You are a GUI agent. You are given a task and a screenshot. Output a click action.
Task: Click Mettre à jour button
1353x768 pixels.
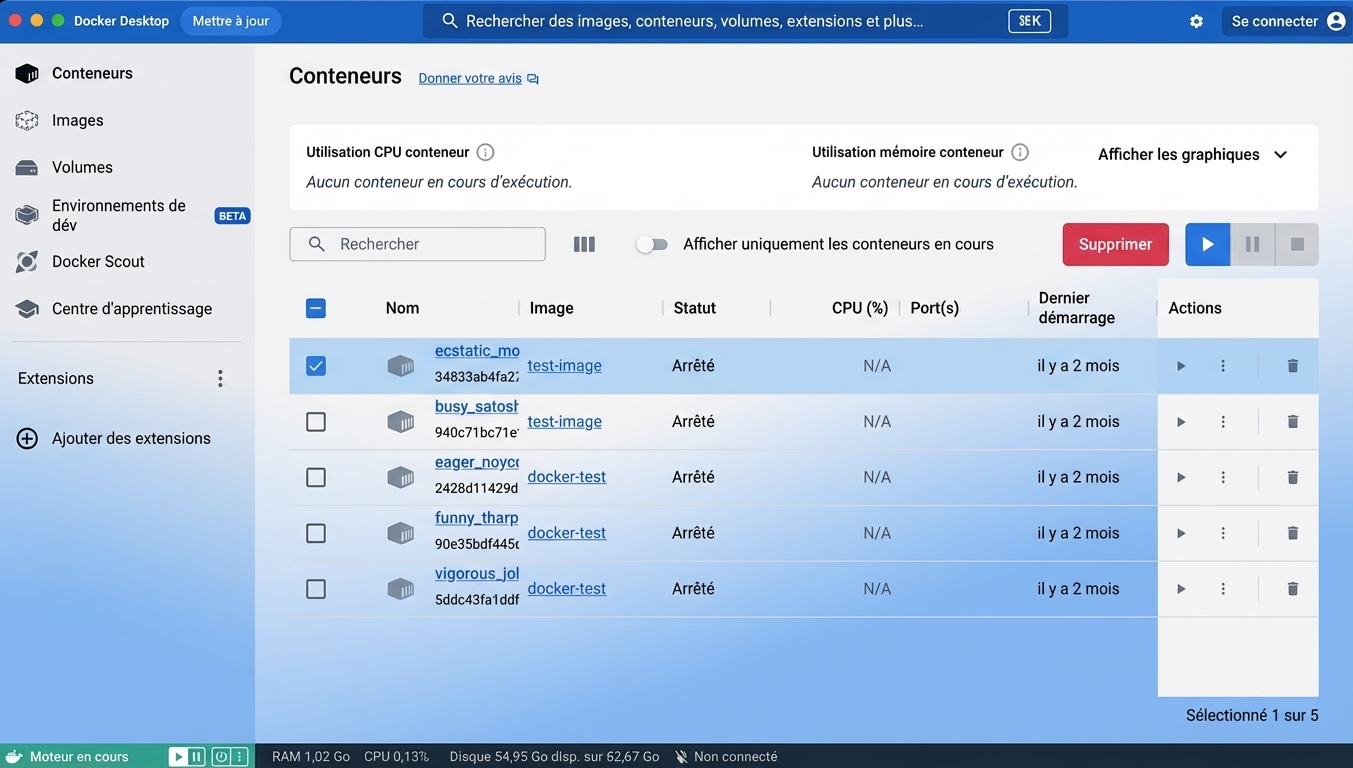(x=231, y=21)
